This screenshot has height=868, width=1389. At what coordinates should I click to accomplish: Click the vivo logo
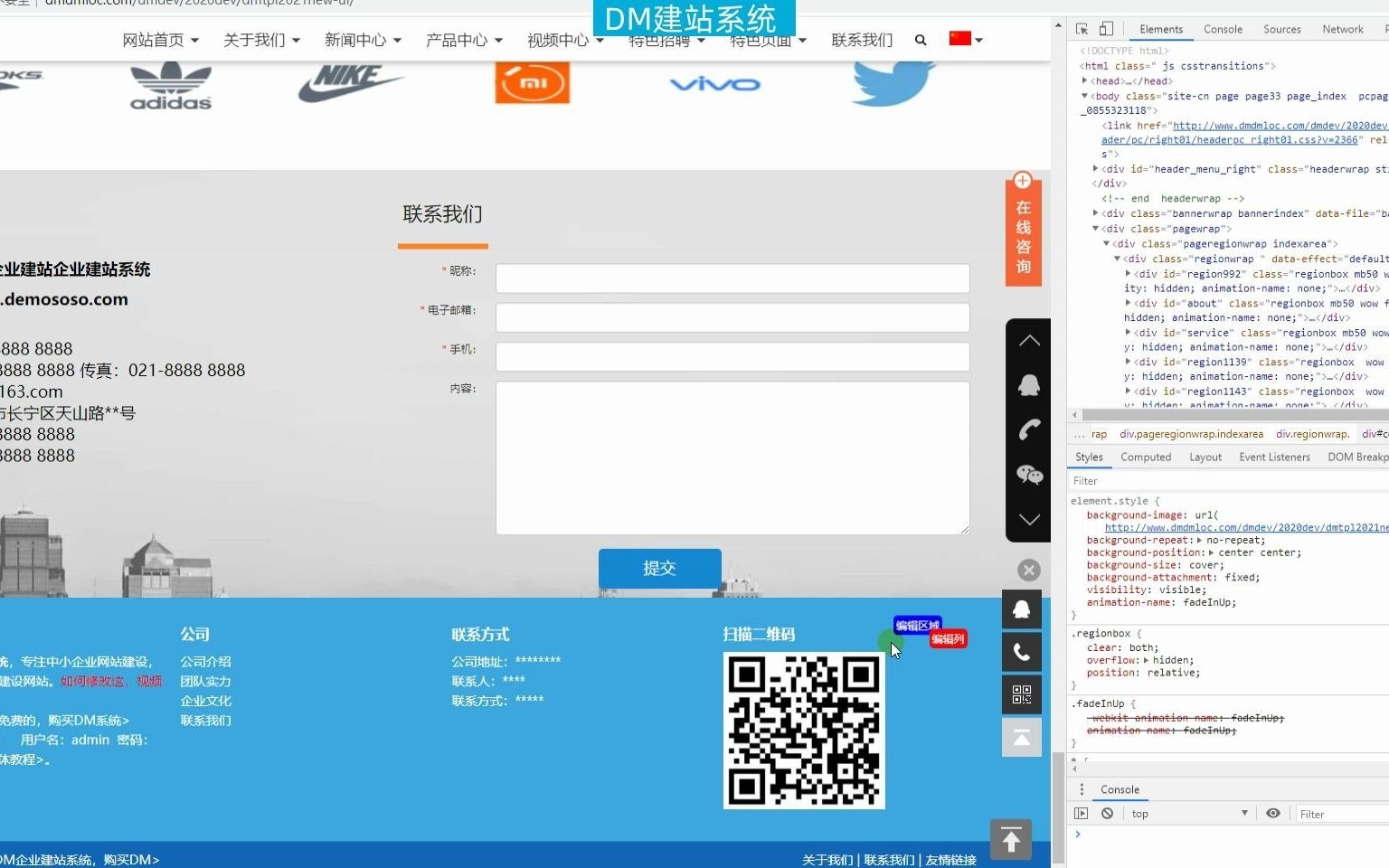point(715,84)
